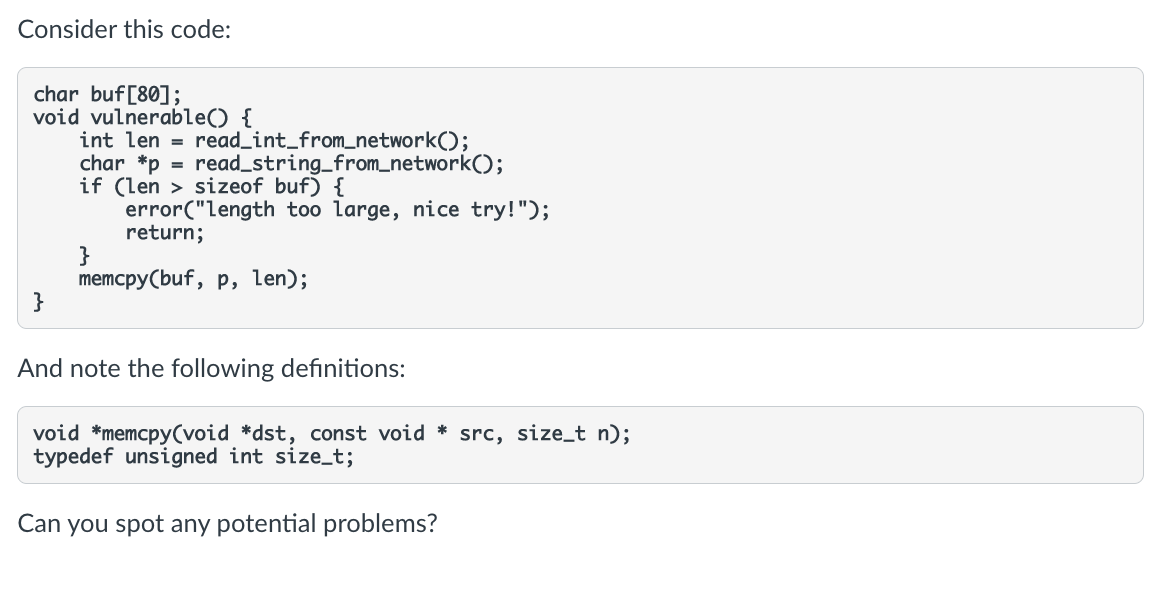This screenshot has height=590, width=1164.
Task: Click the final closing brace of vulnerable()
Action: 39,302
